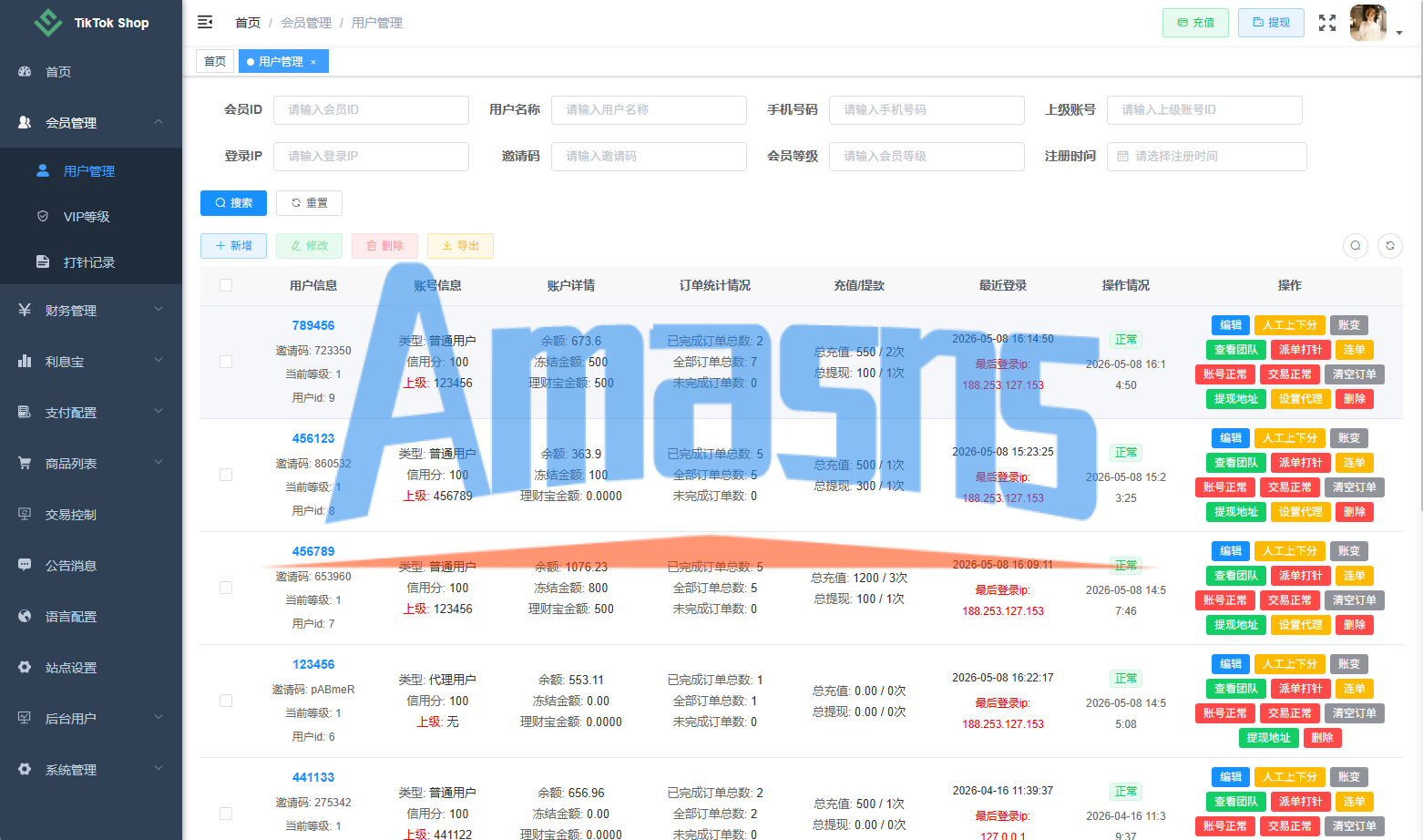Close the 用户管理 tab
1423x840 pixels.
point(313,62)
